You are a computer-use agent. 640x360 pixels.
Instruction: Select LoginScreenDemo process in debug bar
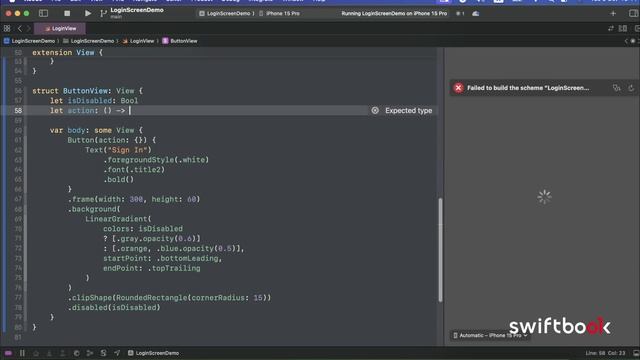[x=153, y=353]
